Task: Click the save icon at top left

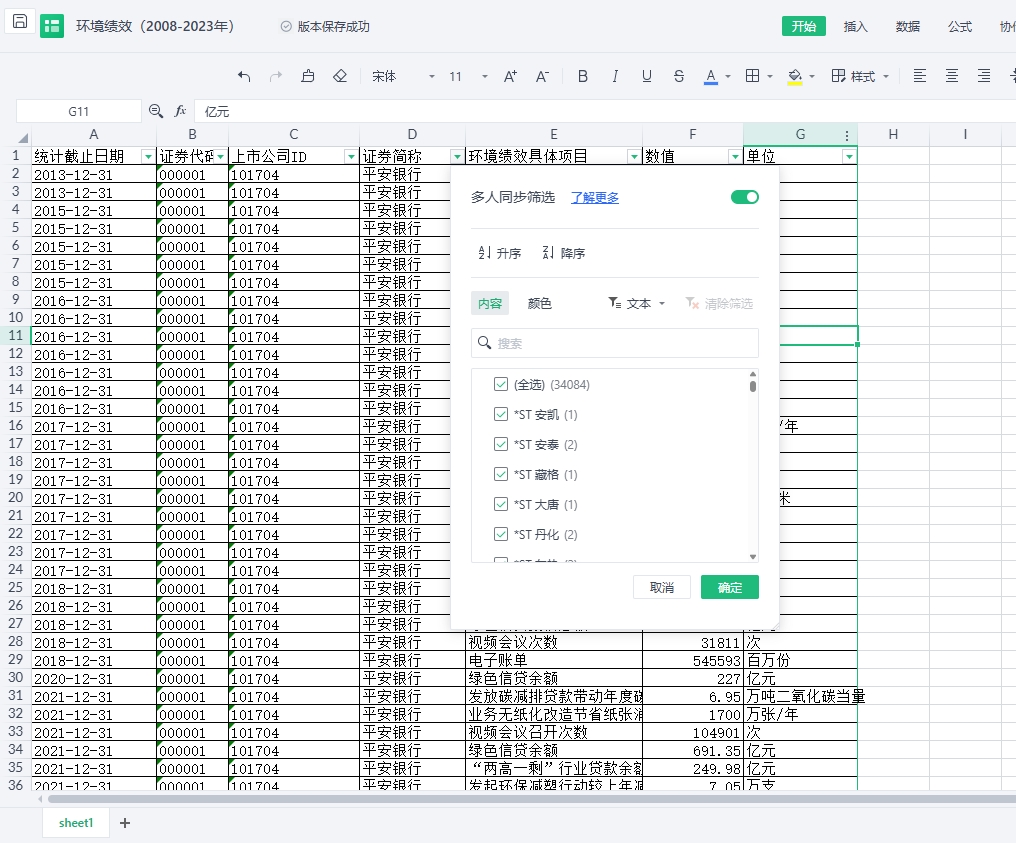Action: [x=20, y=22]
